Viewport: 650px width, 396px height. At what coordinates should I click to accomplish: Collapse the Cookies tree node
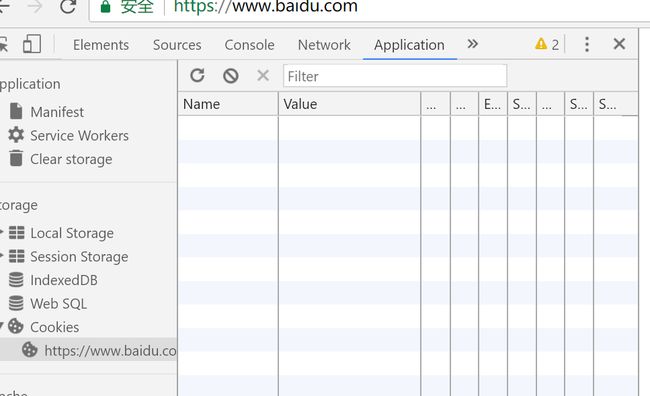tap(1, 327)
